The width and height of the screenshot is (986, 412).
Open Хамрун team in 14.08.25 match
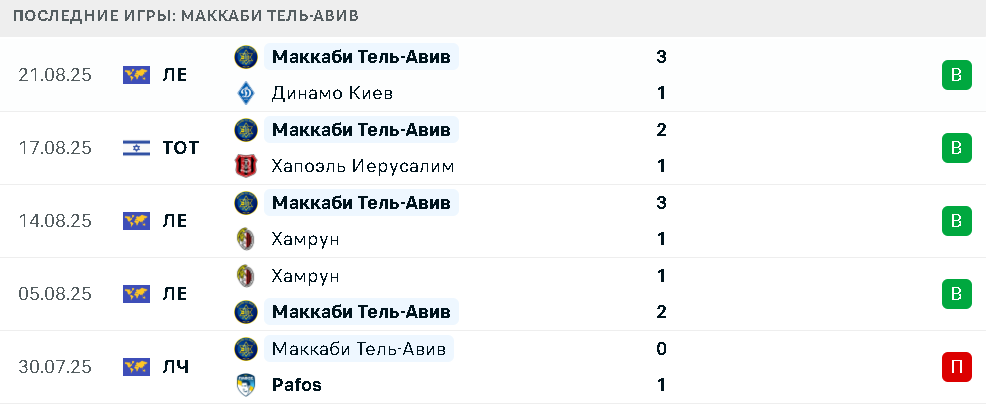click(x=306, y=239)
